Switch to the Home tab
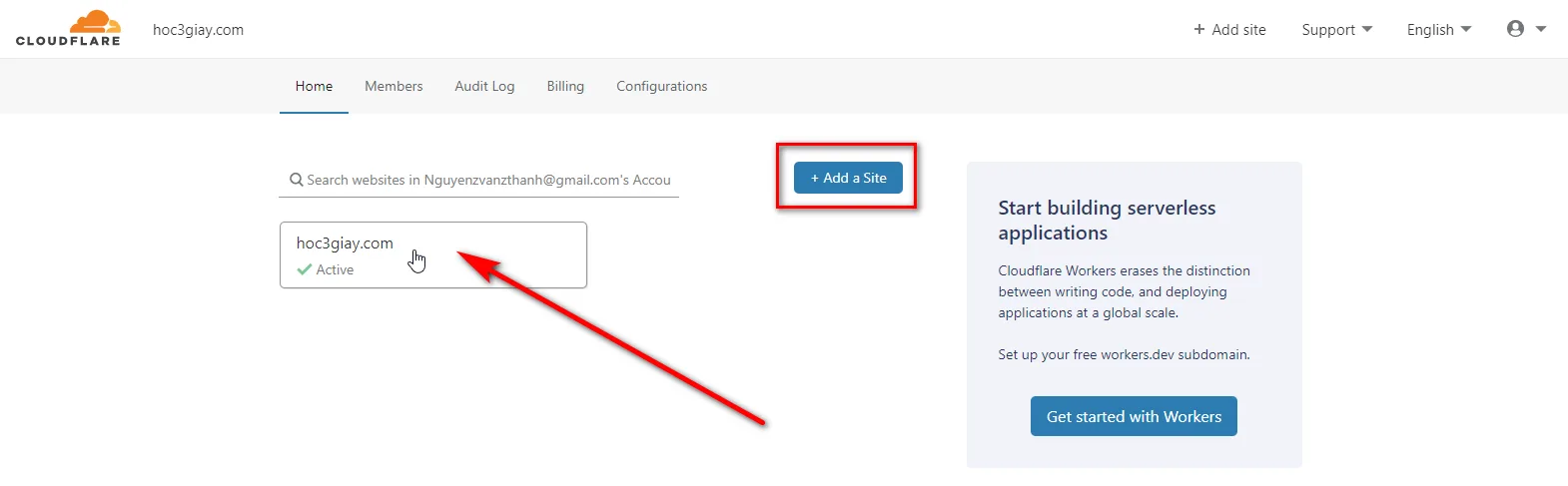This screenshot has height=486, width=1568. pyautogui.click(x=314, y=86)
